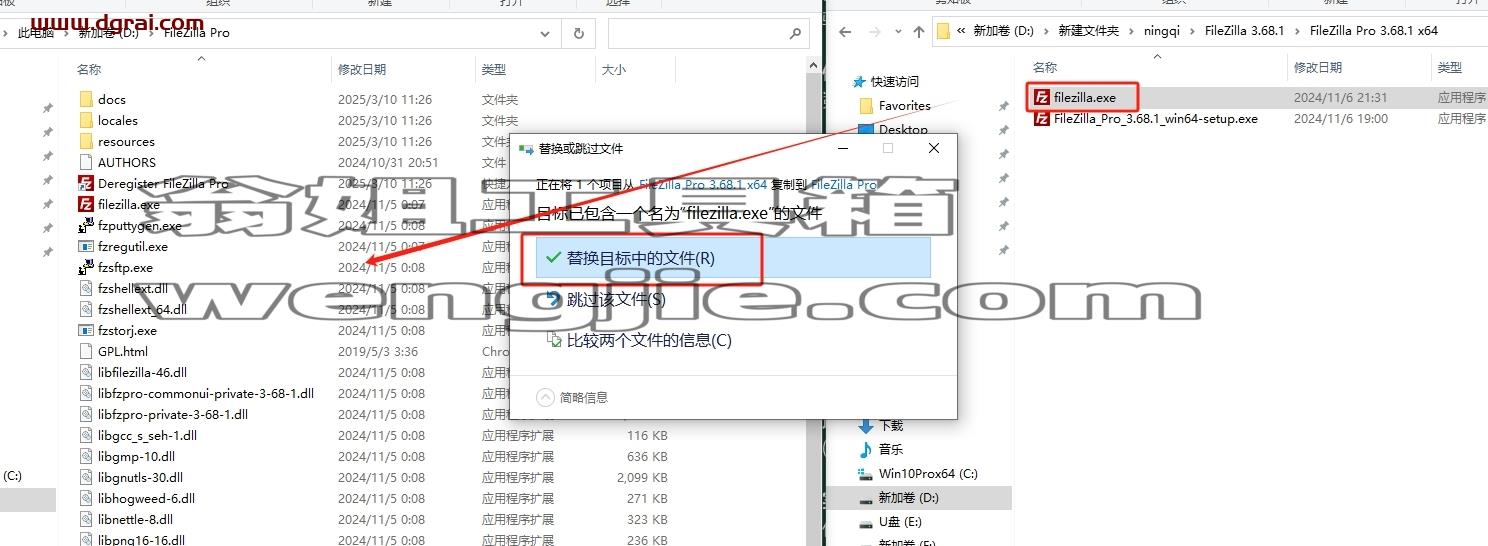This screenshot has height=546, width=1488.
Task: Select 新加卷 (D:) drive in right sidebar
Action: point(909,498)
